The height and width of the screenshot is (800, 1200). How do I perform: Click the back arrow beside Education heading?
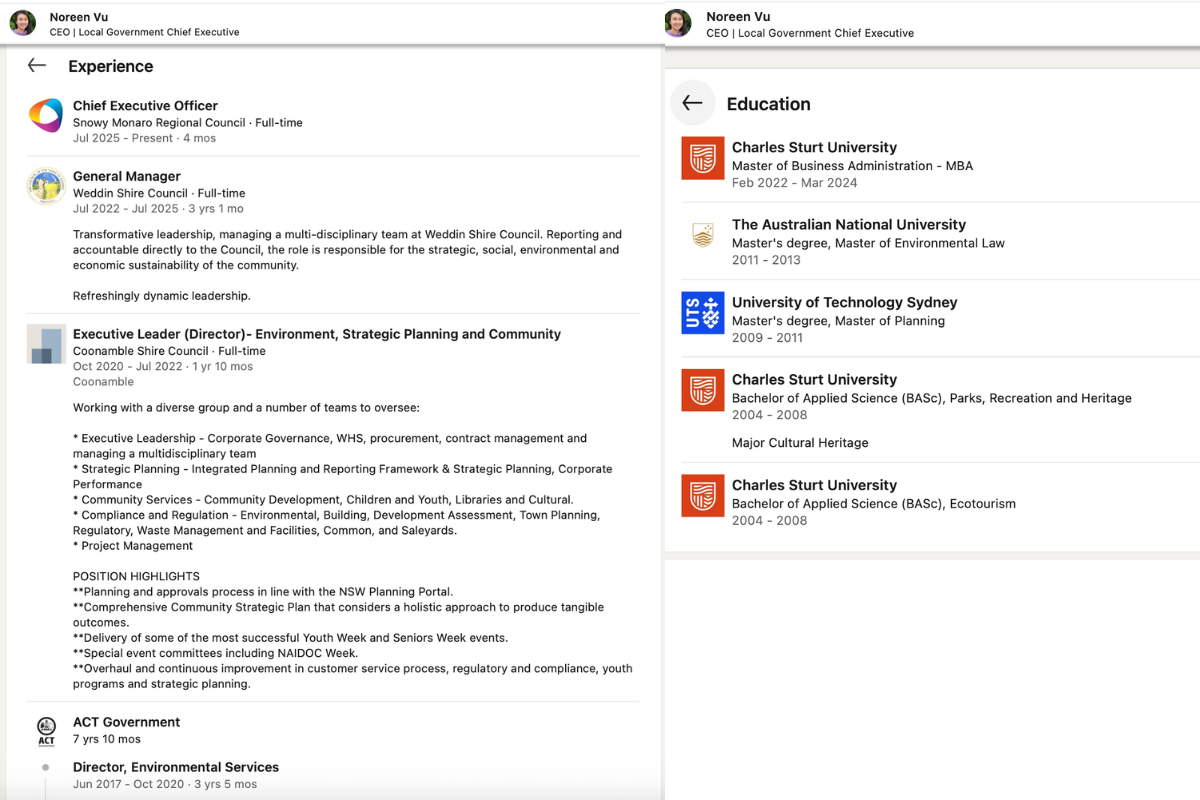[692, 103]
